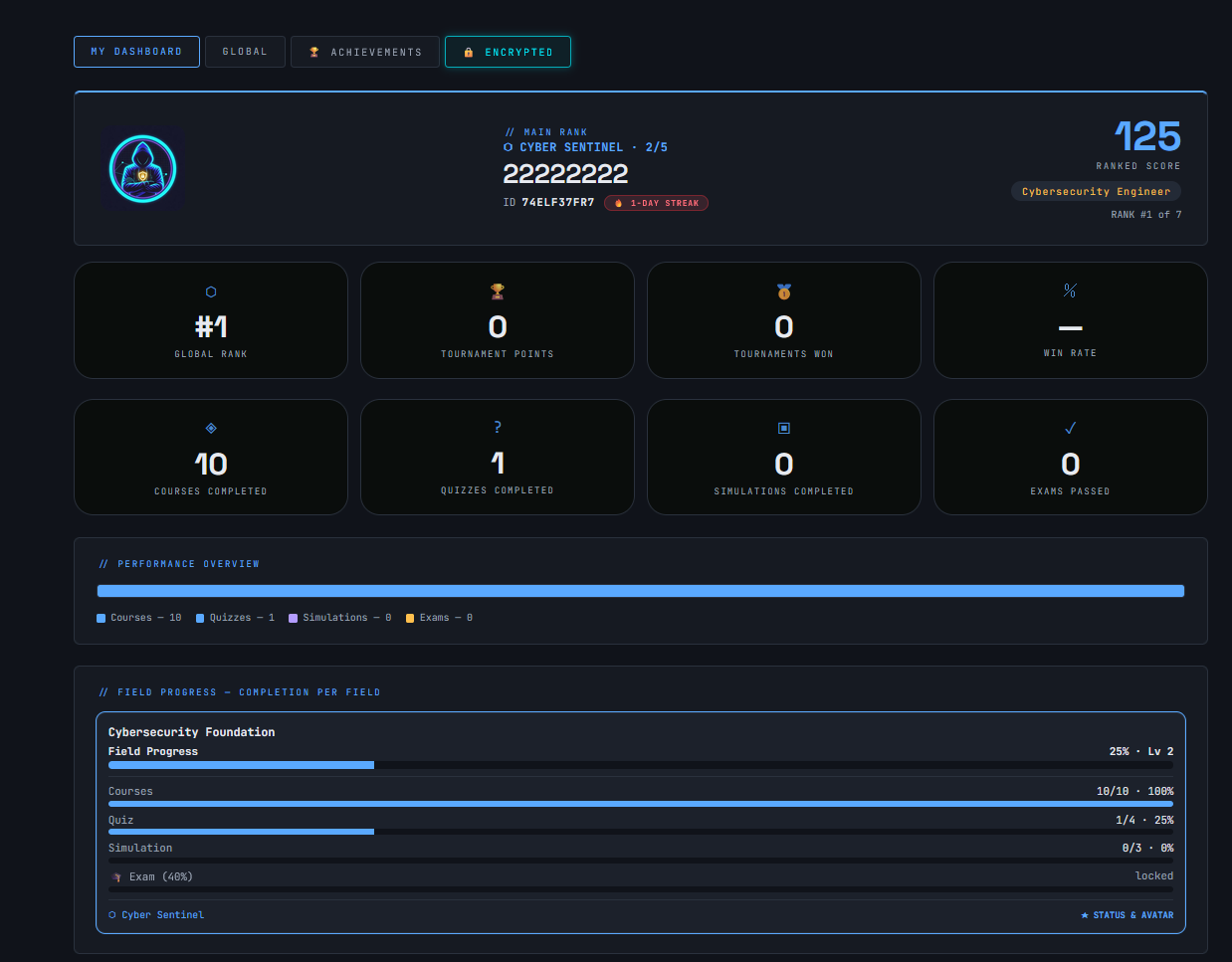This screenshot has width=1232, height=962.
Task: Click the Quizzes Completed label
Action: 498,490
